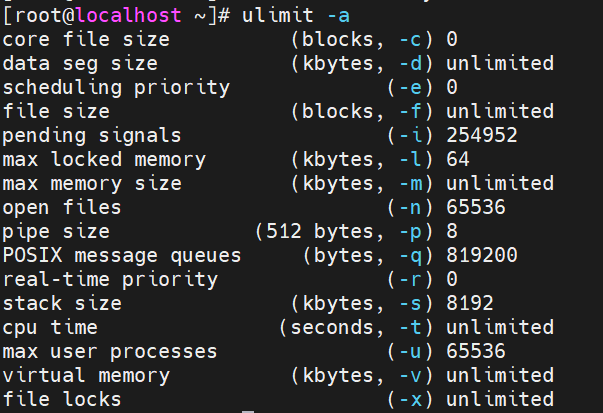603x413 pixels.
Task: Click the 'virtual memory' label
Action: click(86, 375)
